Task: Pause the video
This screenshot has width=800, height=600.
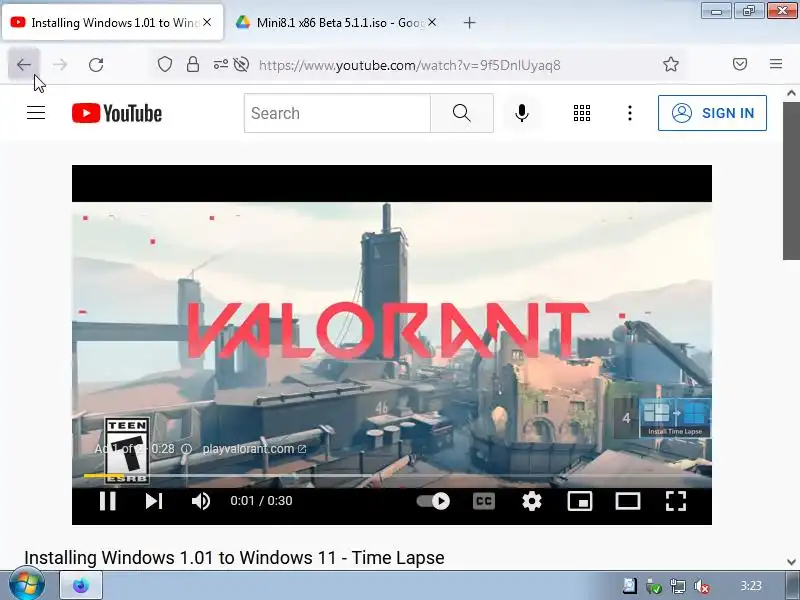Action: coord(108,501)
